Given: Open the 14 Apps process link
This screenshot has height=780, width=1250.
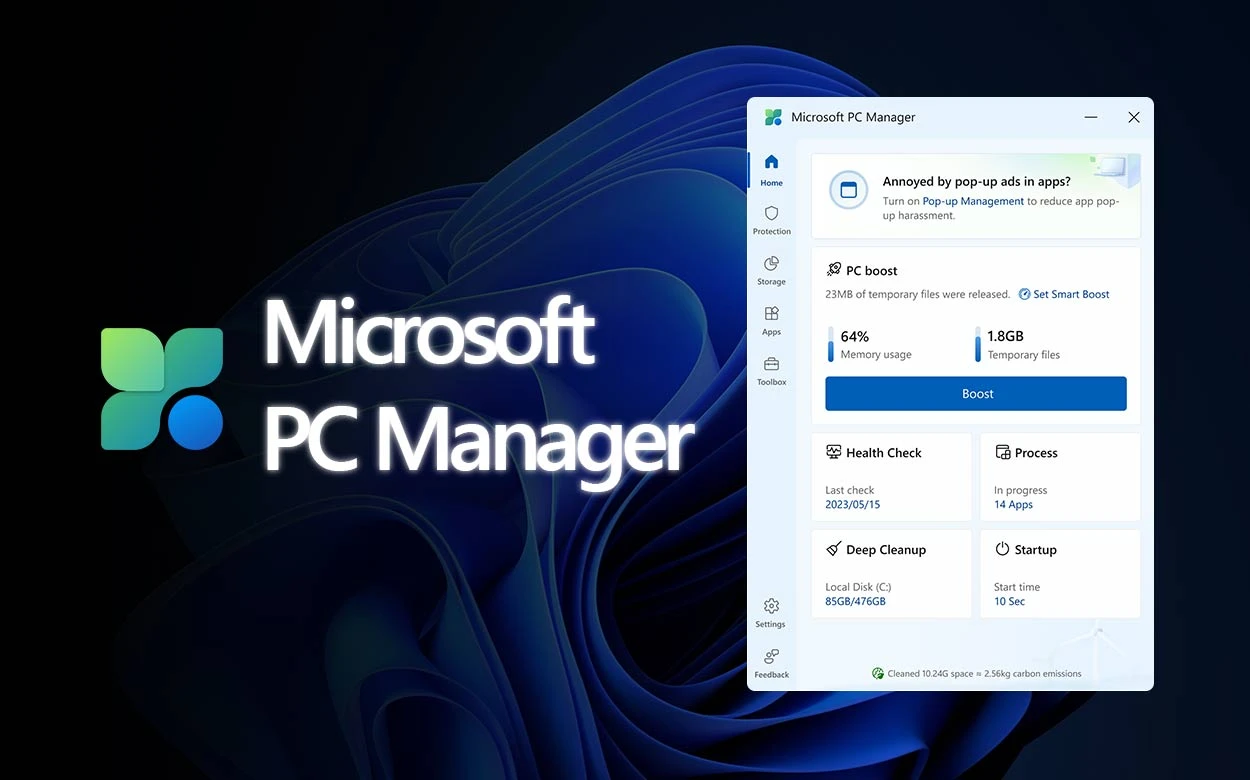Looking at the screenshot, I should click(x=1013, y=505).
